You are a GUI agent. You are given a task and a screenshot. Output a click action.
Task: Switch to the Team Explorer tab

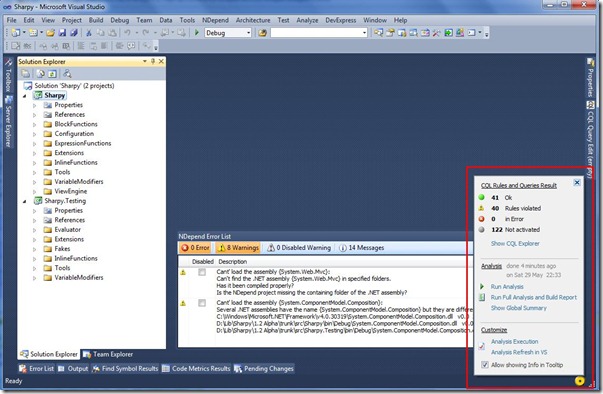[108, 354]
